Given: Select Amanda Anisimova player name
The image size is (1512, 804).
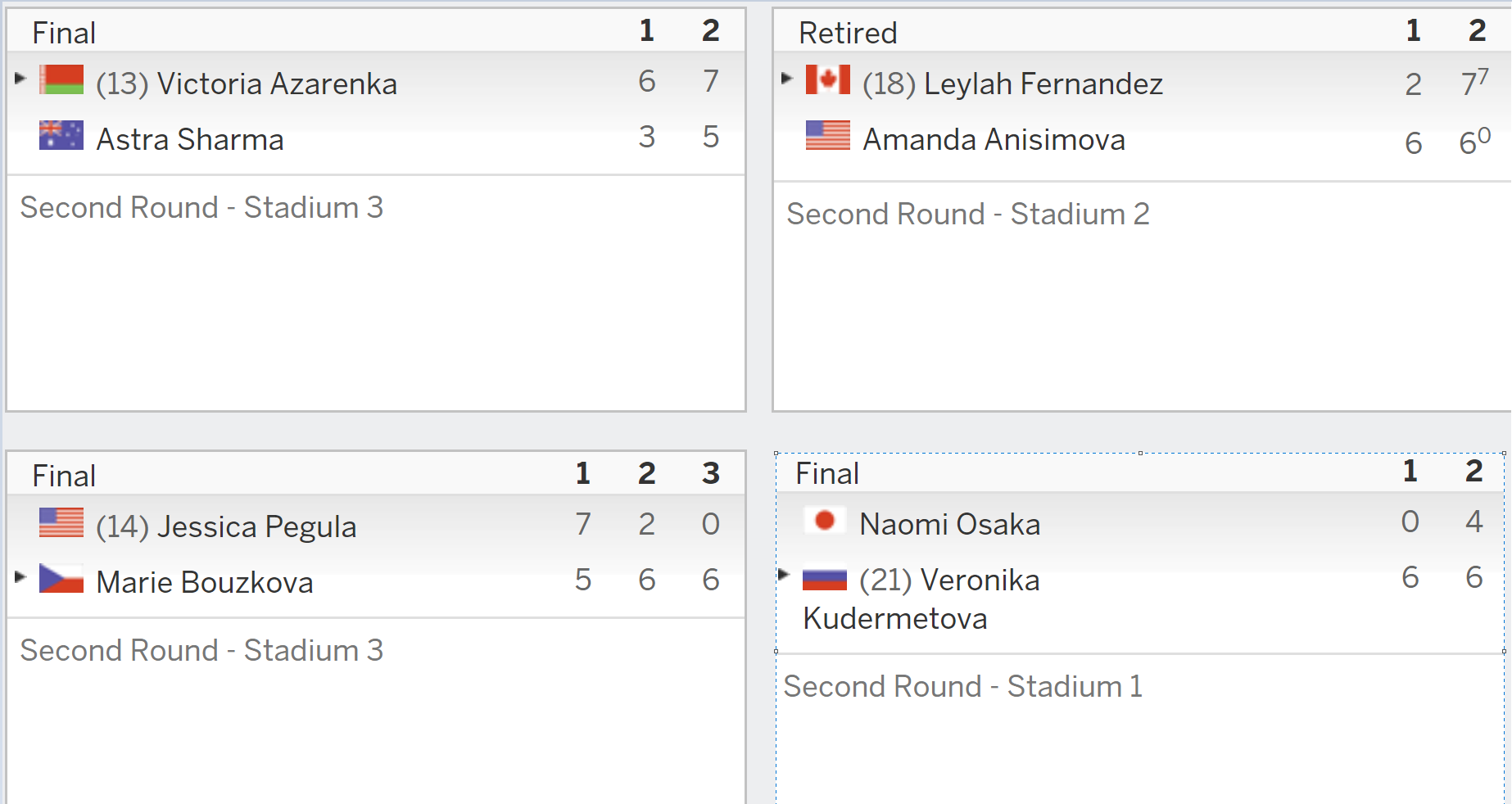Looking at the screenshot, I should pyautogui.click(x=994, y=139).
